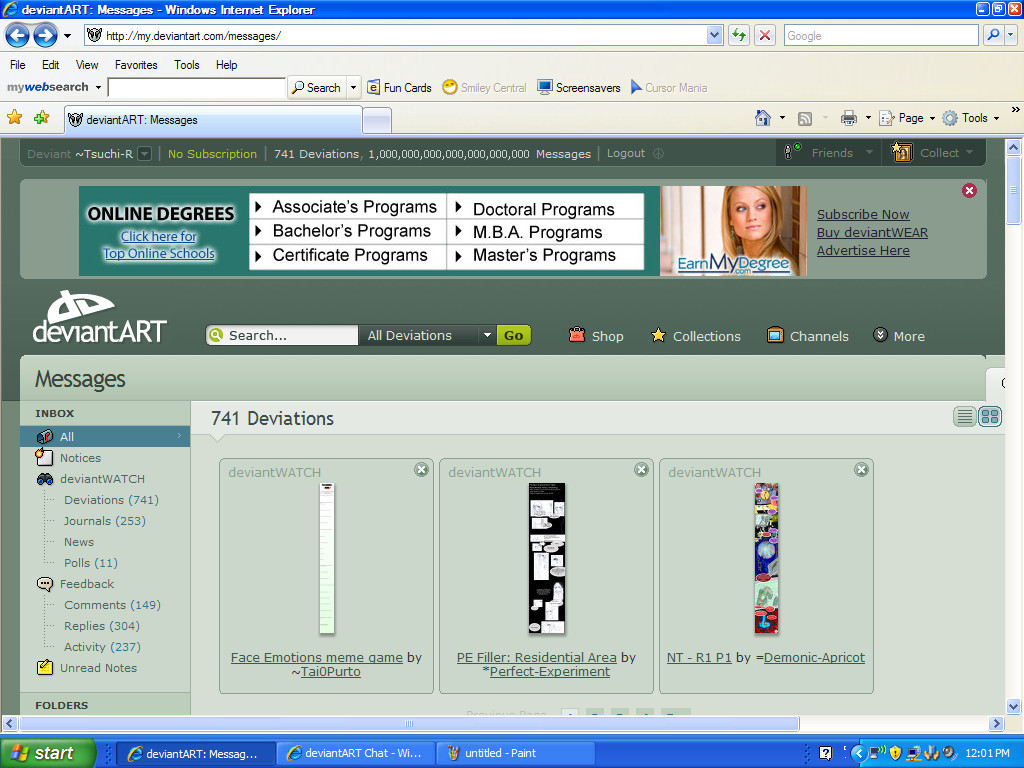Switch to thumbnail grid view icon
Screen dimensions: 1024x768
(x=990, y=416)
